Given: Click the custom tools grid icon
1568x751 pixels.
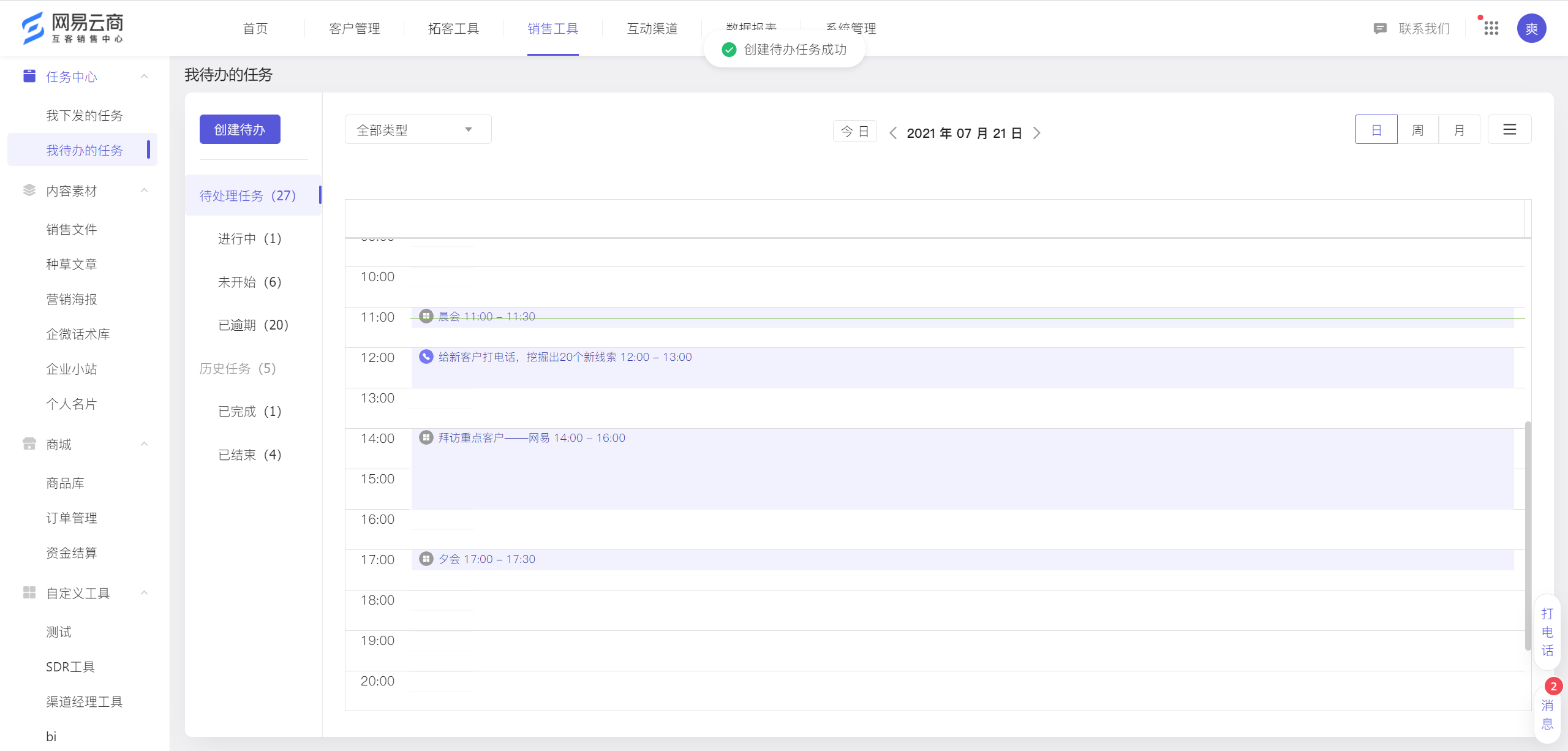Looking at the screenshot, I should pyautogui.click(x=29, y=592).
